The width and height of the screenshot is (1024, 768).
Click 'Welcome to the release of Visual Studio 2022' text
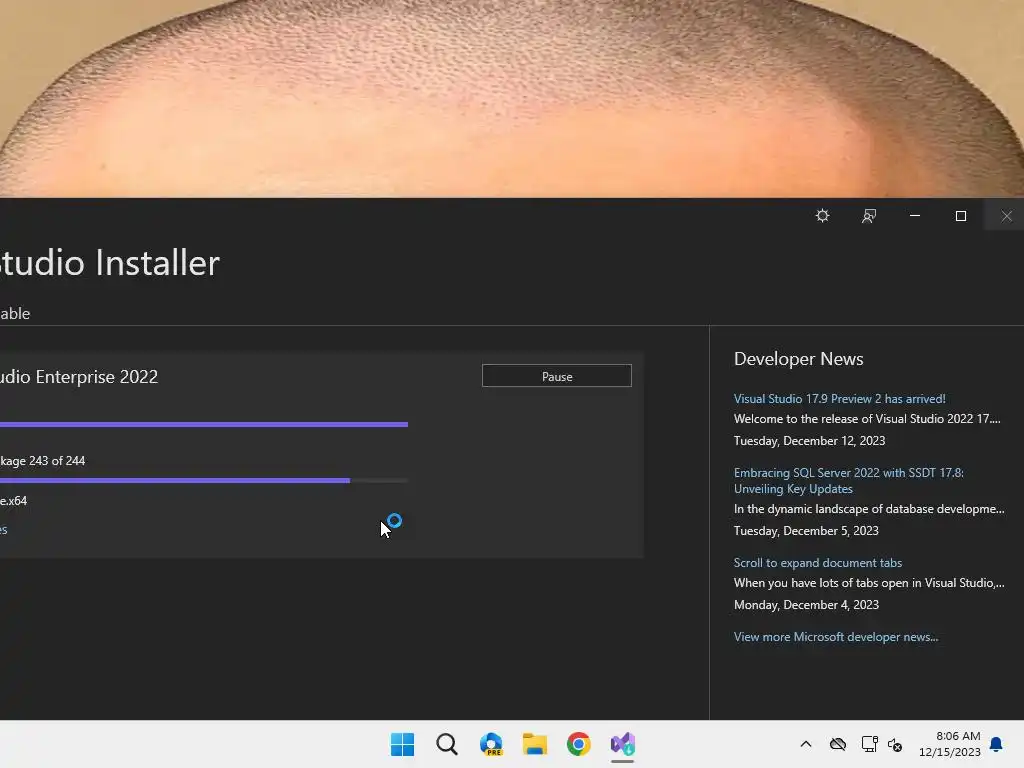[867, 419]
